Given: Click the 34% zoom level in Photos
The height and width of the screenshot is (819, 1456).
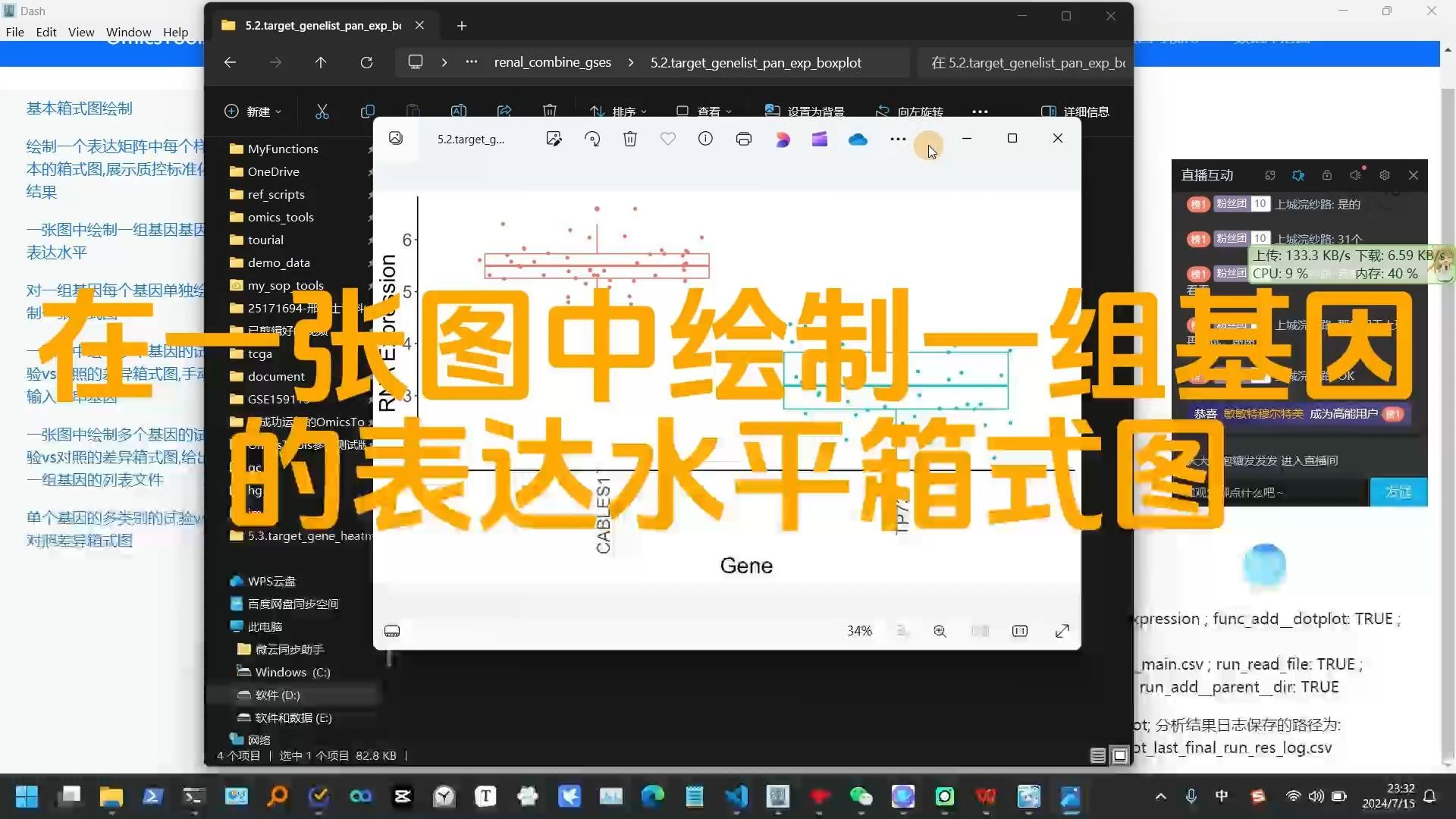Looking at the screenshot, I should point(859,631).
